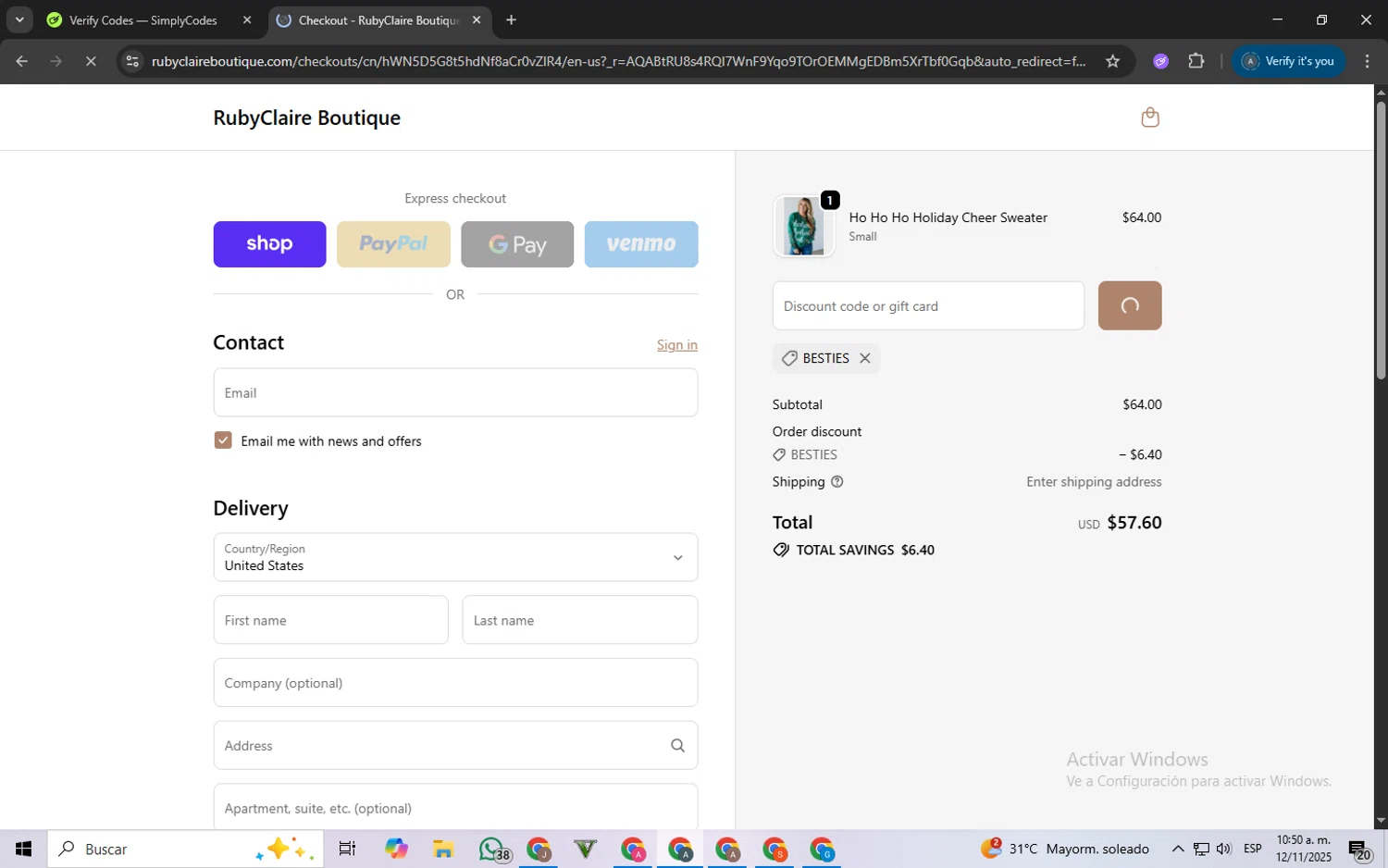The width and height of the screenshot is (1388, 868).
Task: Open WhatsApp from the taskbar
Action: [492, 849]
